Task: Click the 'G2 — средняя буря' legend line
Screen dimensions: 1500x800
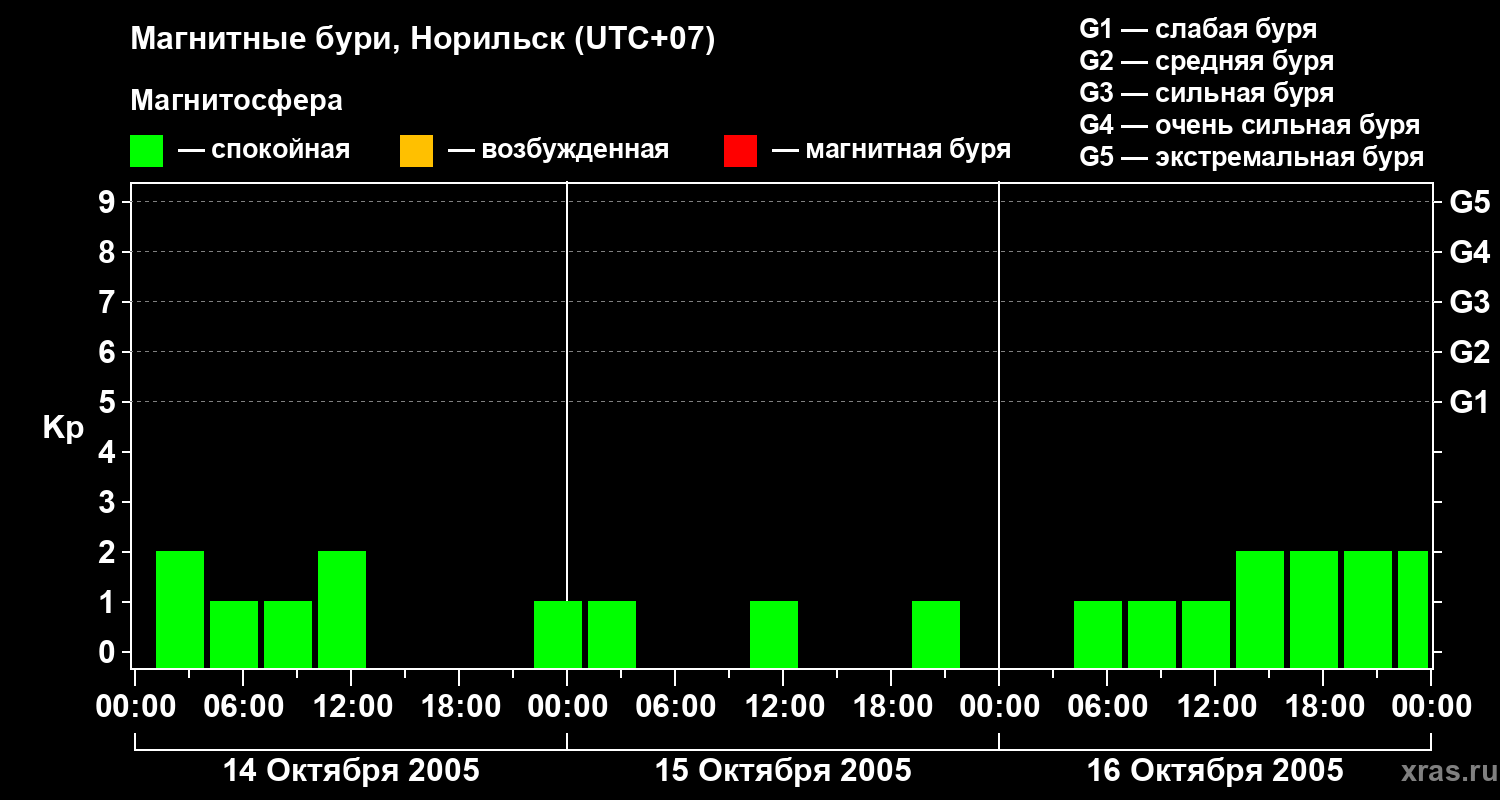Action: [x=1206, y=61]
